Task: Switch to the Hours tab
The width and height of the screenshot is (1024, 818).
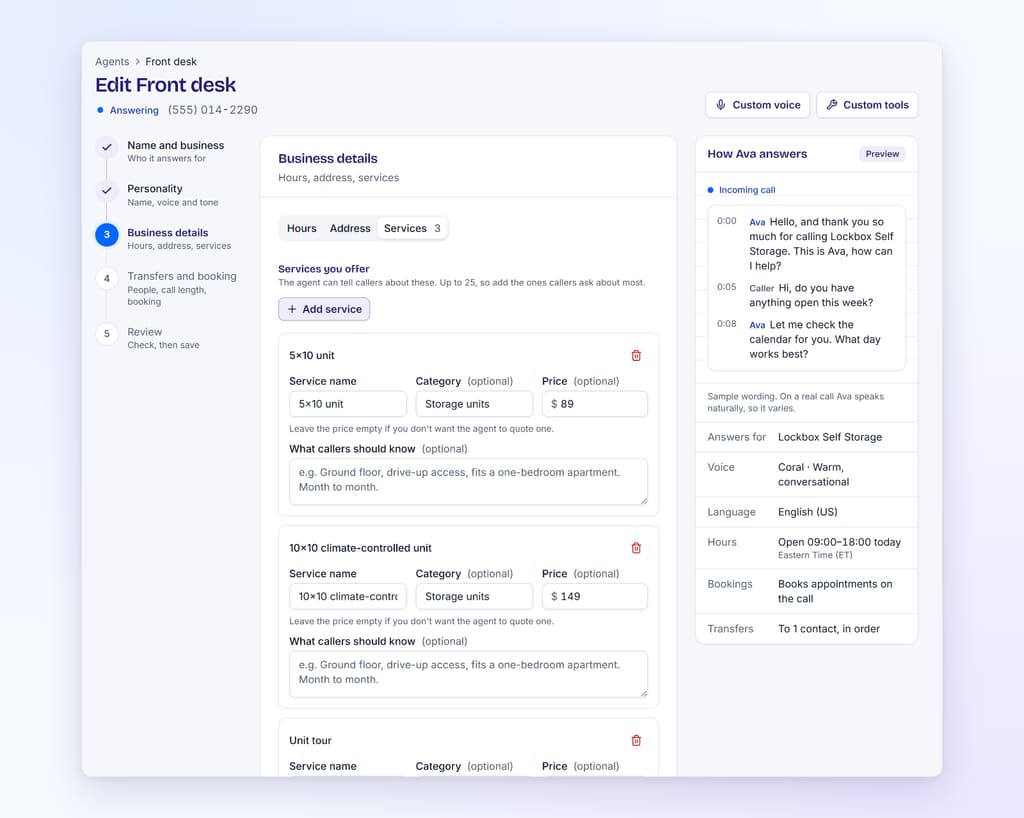Action: (302, 228)
